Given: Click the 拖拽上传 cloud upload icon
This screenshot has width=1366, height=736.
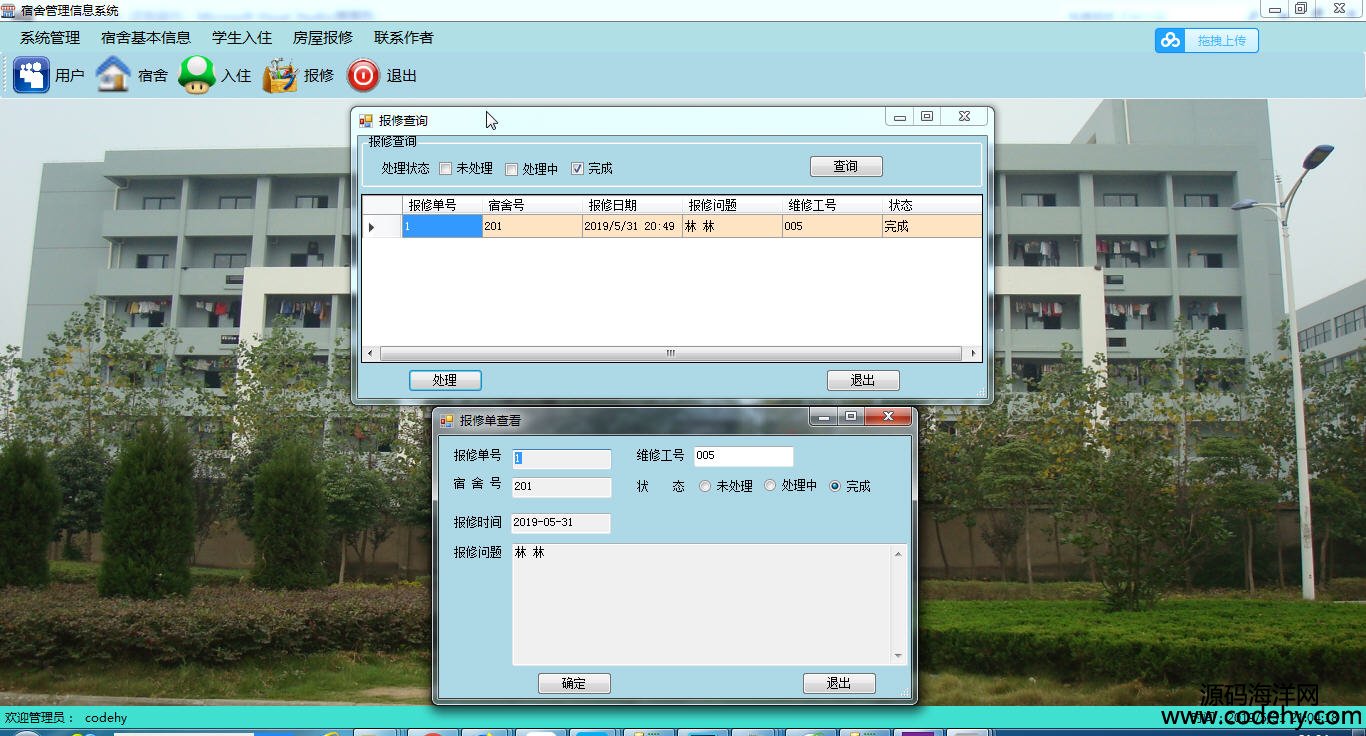Looking at the screenshot, I should pos(1169,41).
